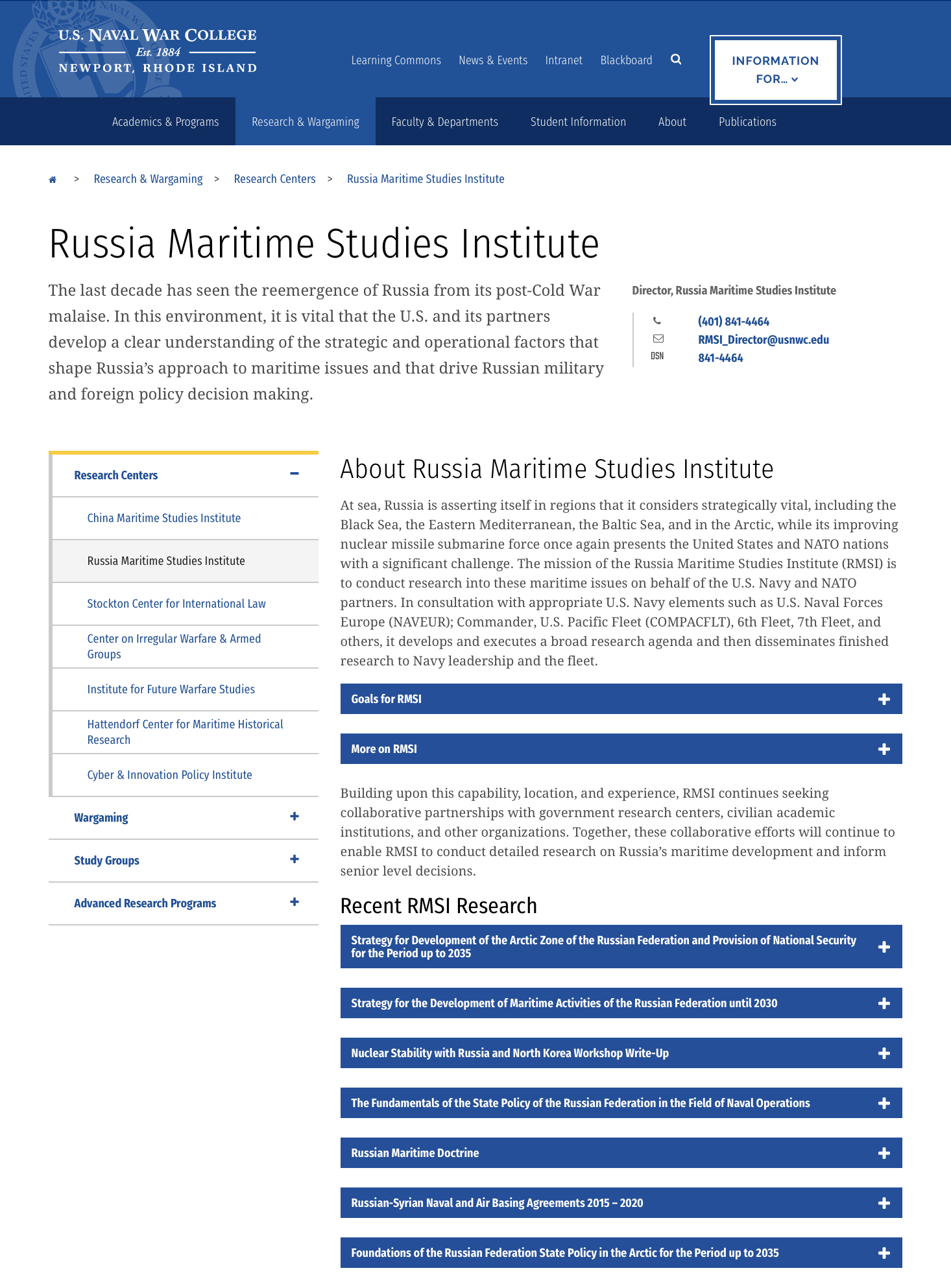This screenshot has width=951, height=1288.
Task: Open the Publications menu
Action: tap(747, 122)
